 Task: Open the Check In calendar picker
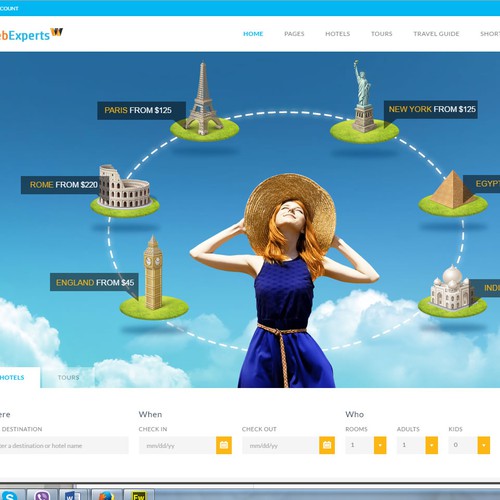coord(224,445)
